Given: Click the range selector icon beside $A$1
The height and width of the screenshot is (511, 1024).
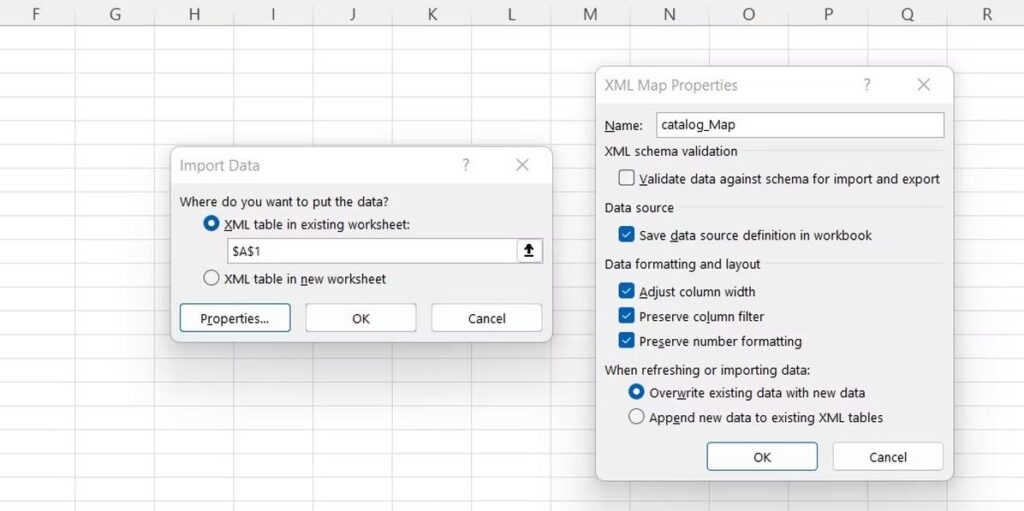Looking at the screenshot, I should coord(529,251).
